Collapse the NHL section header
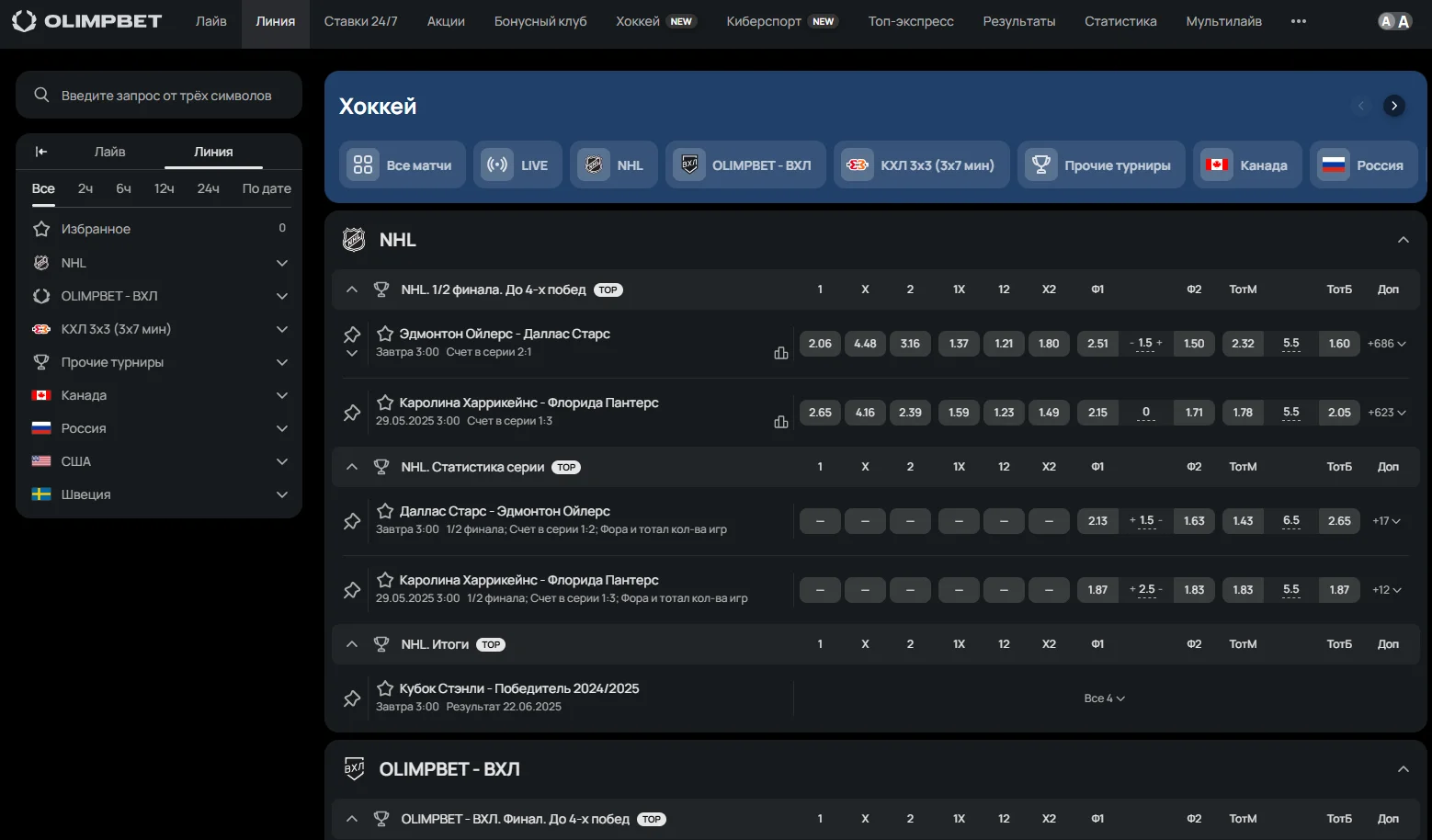 (x=1403, y=240)
